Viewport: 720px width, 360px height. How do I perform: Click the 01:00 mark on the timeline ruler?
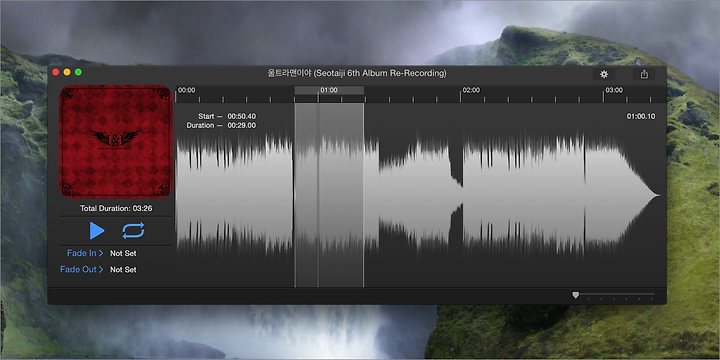click(329, 90)
